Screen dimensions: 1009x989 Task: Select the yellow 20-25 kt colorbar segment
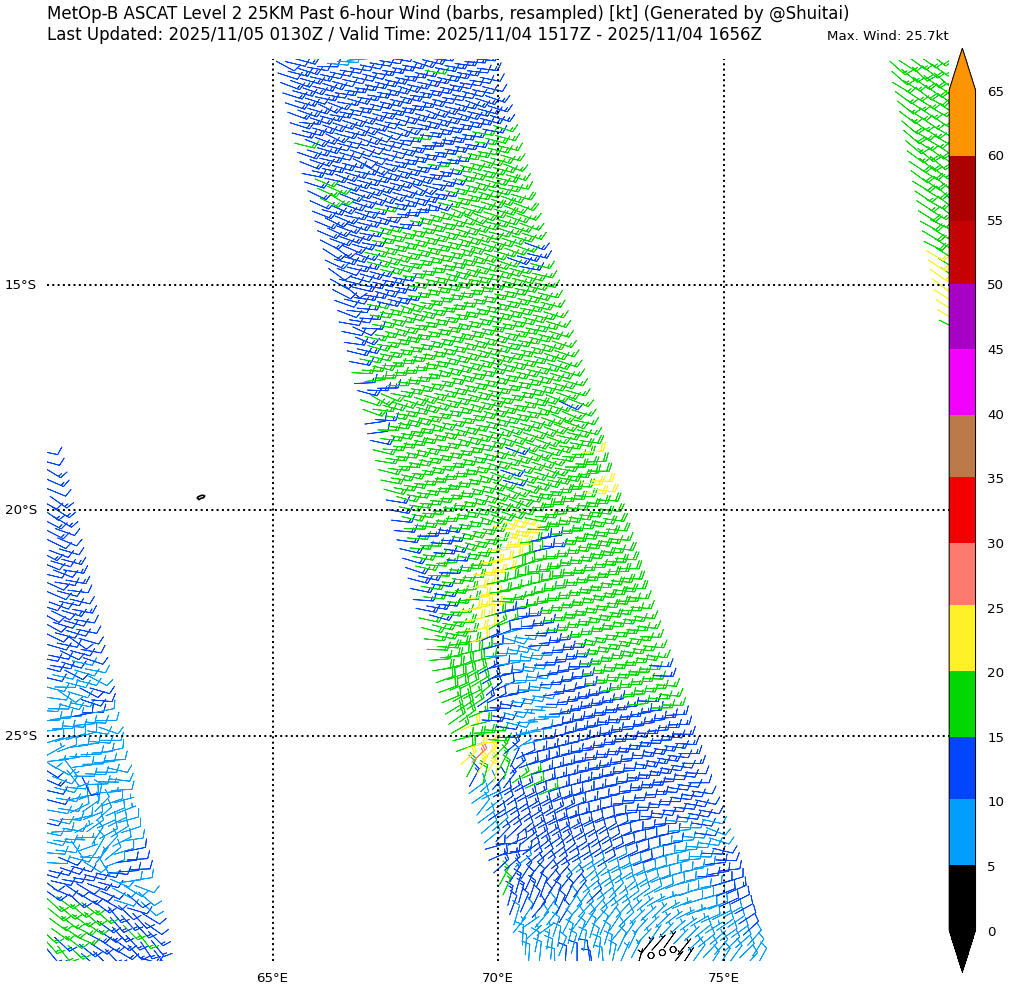(x=961, y=638)
